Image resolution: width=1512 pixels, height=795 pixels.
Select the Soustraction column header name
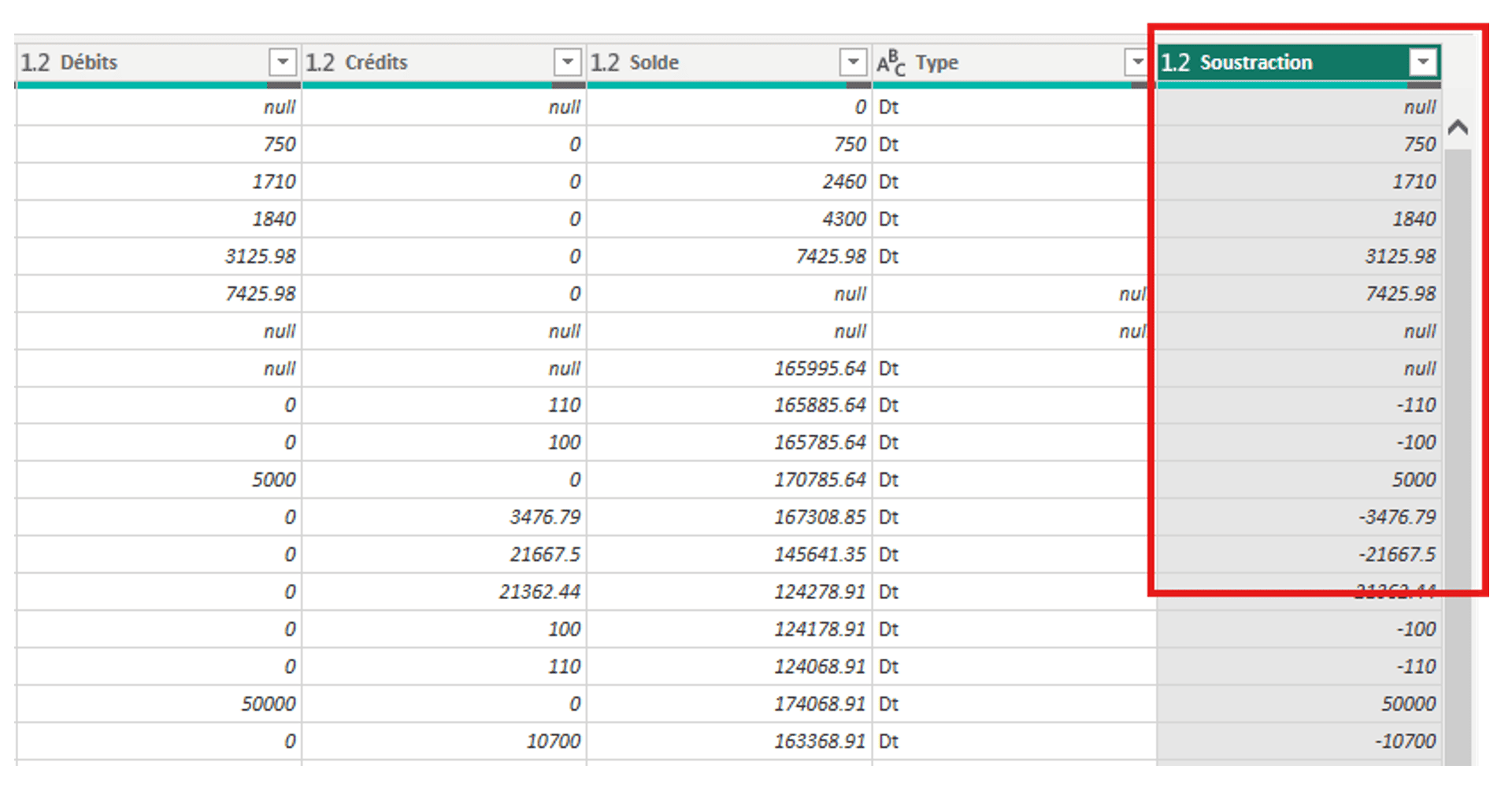[1255, 62]
